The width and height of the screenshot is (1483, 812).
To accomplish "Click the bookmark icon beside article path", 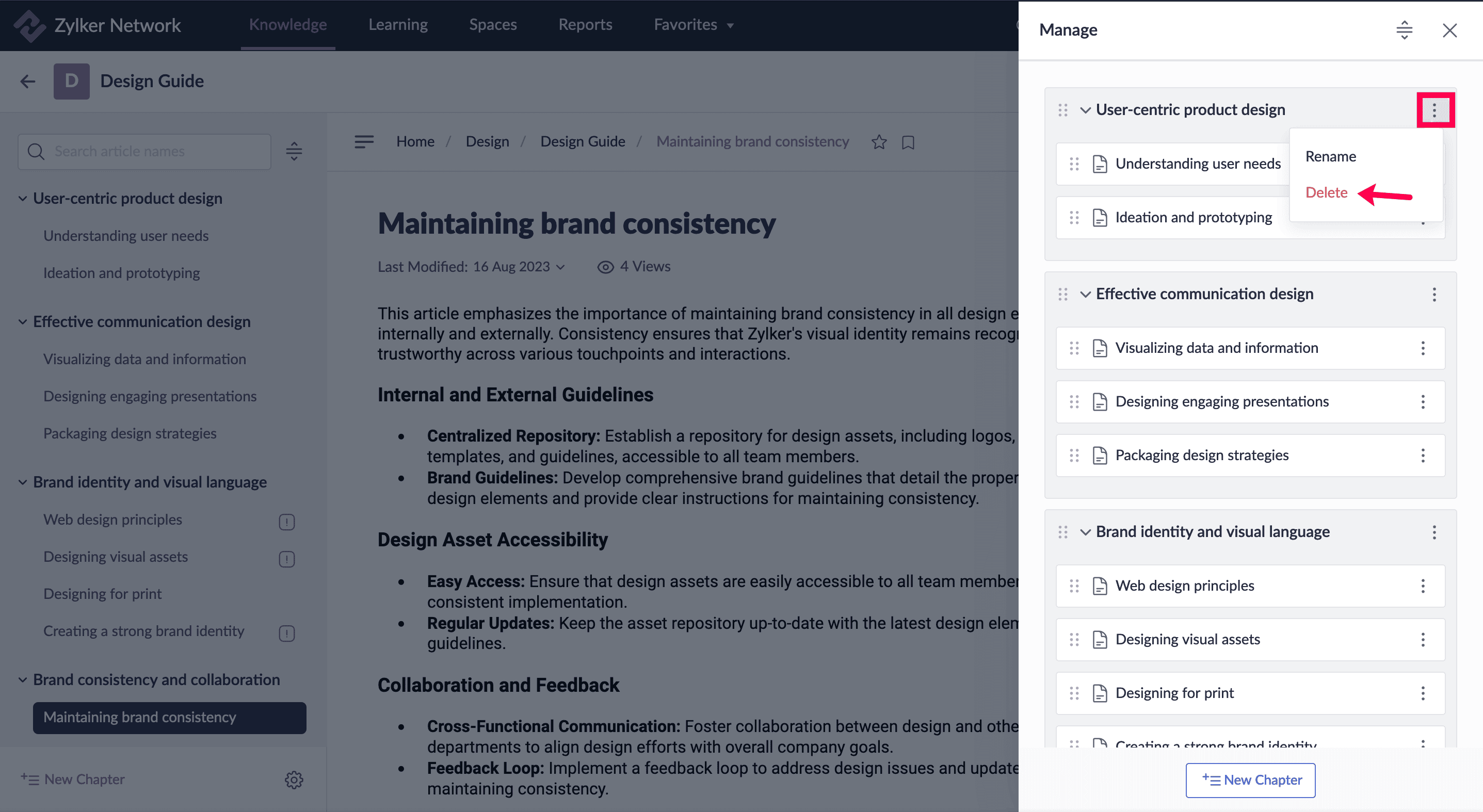I will click(x=908, y=142).
